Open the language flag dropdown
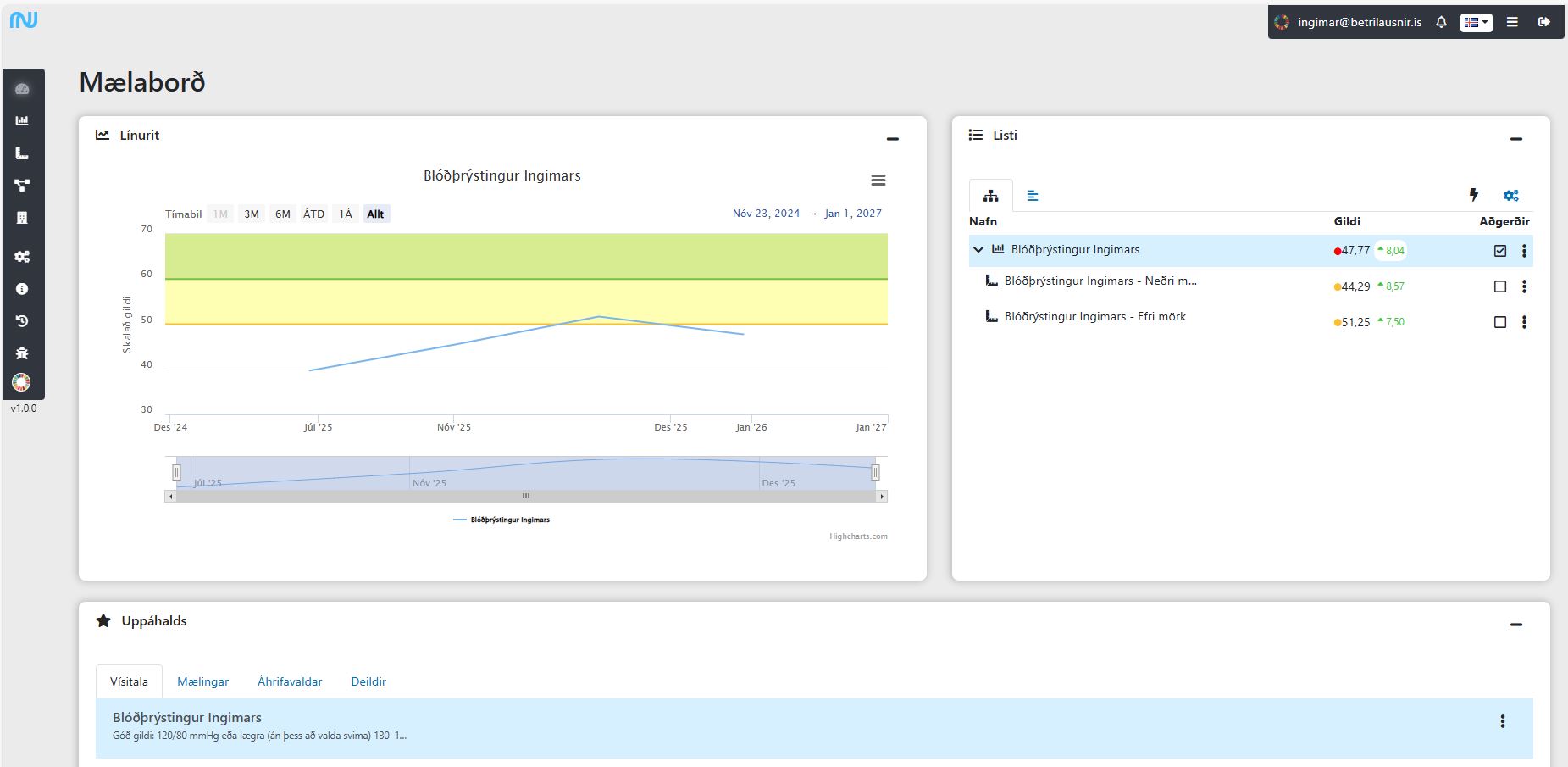 click(1476, 23)
